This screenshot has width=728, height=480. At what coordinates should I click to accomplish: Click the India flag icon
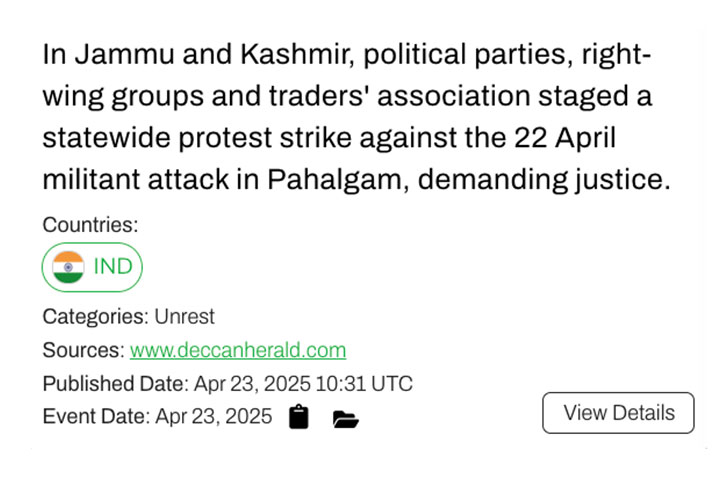coord(68,268)
